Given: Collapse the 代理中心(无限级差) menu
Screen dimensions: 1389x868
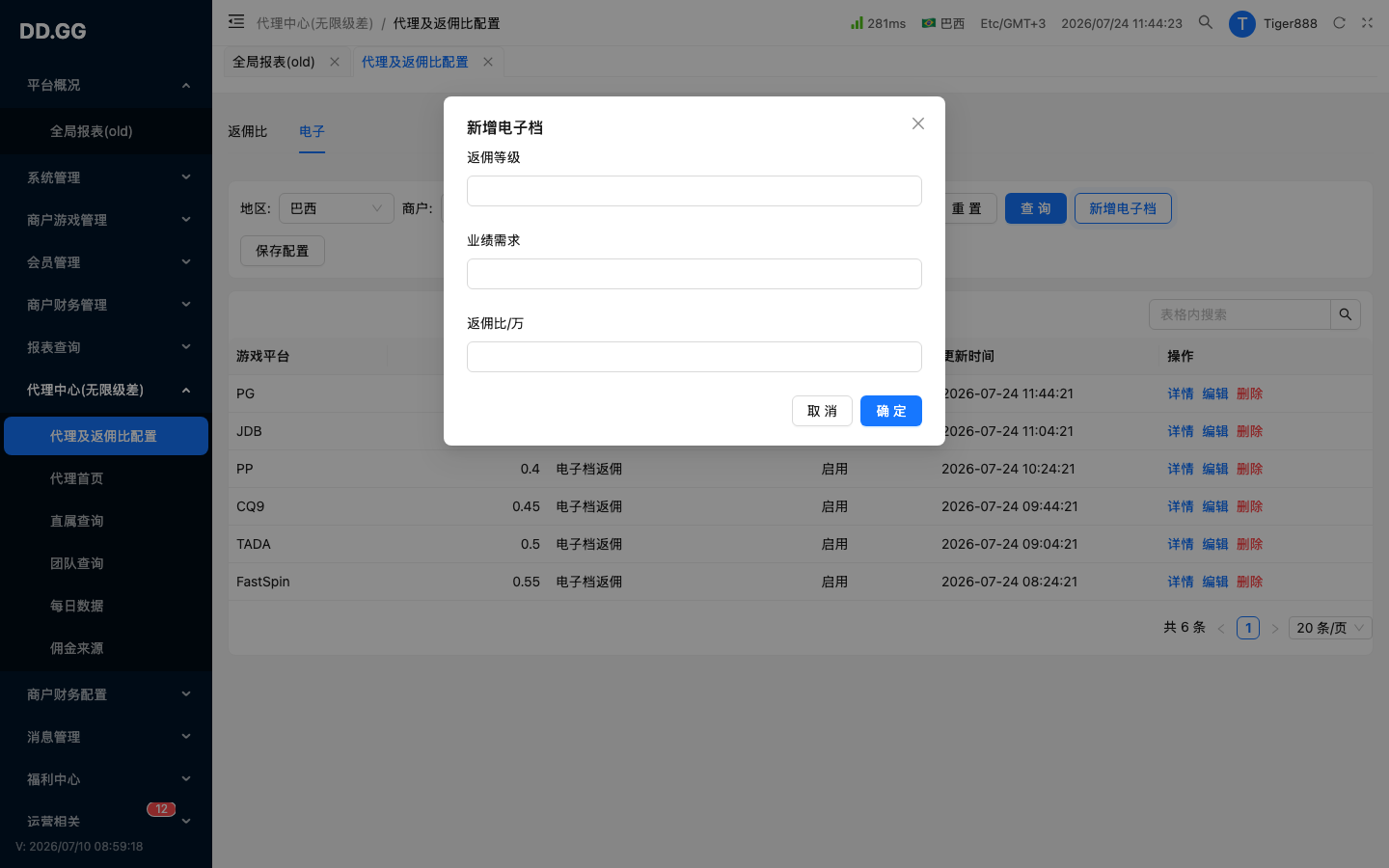Looking at the screenshot, I should click(x=106, y=390).
